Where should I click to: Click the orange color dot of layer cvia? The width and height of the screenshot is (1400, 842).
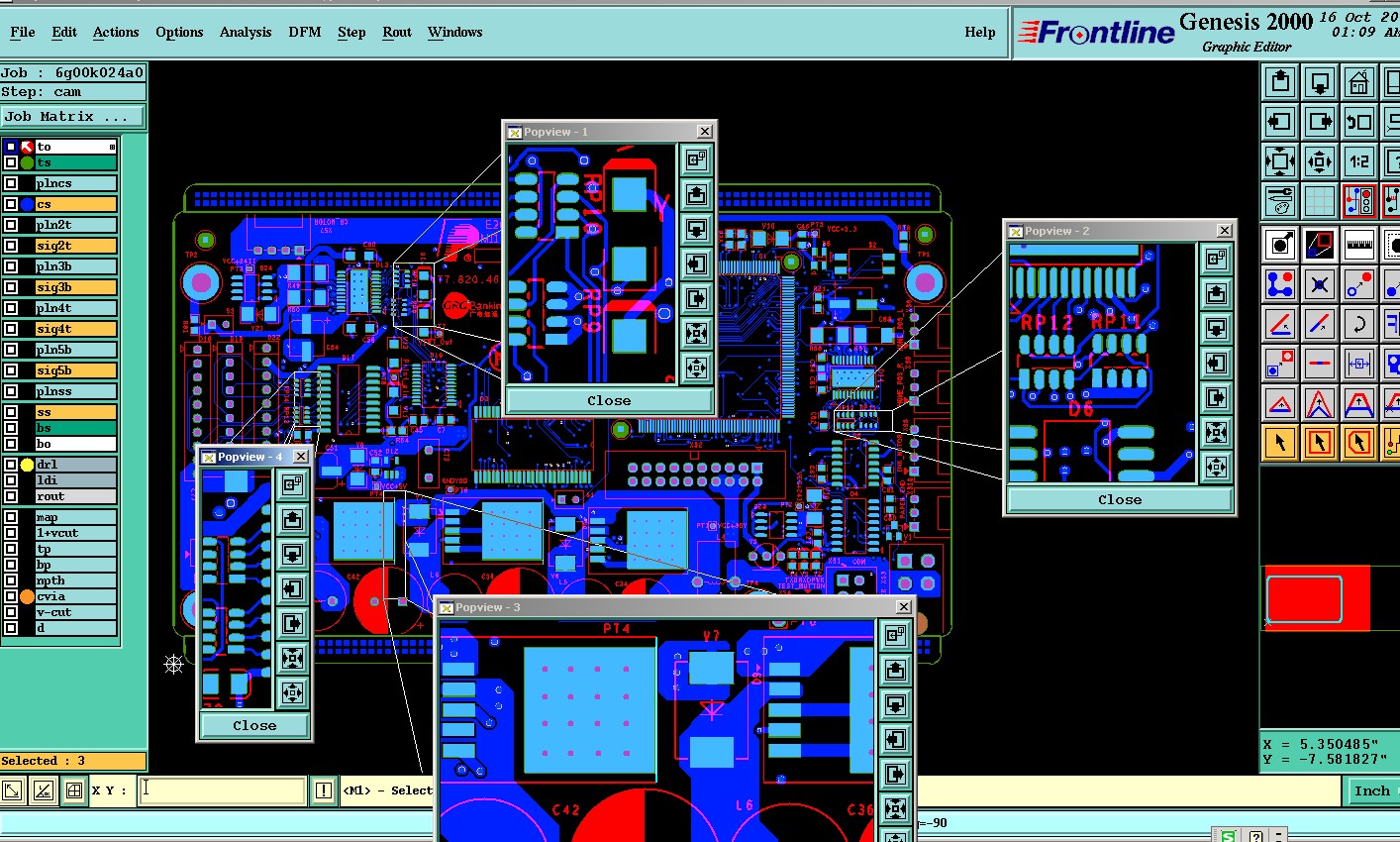[x=27, y=596]
